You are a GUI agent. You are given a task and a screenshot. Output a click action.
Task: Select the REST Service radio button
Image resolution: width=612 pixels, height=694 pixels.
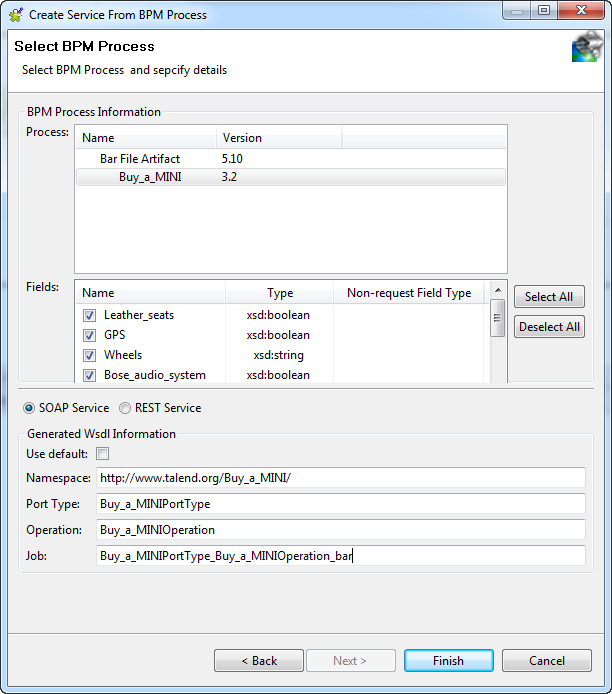click(125, 408)
